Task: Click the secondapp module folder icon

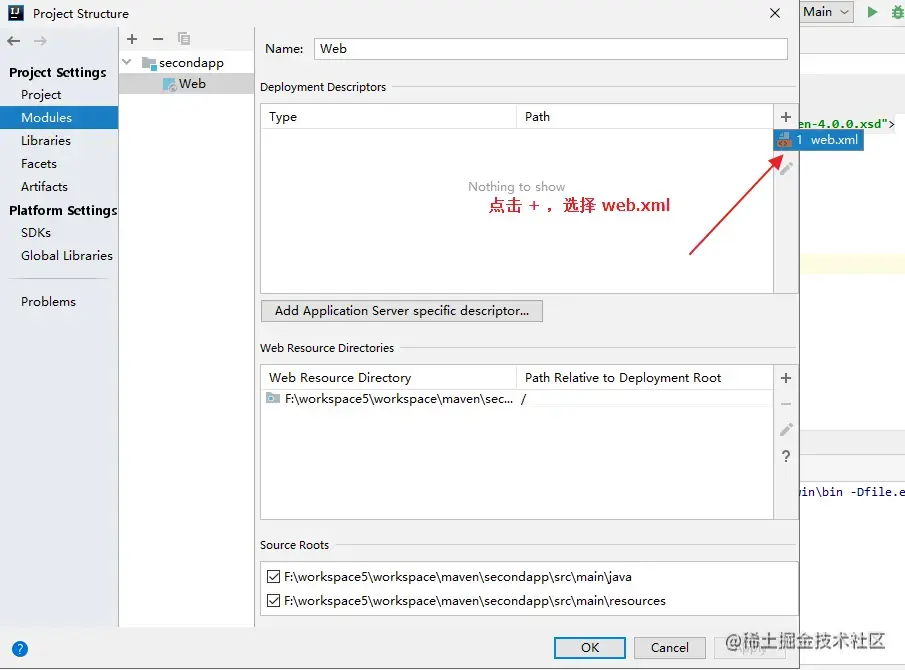Action: point(149,63)
